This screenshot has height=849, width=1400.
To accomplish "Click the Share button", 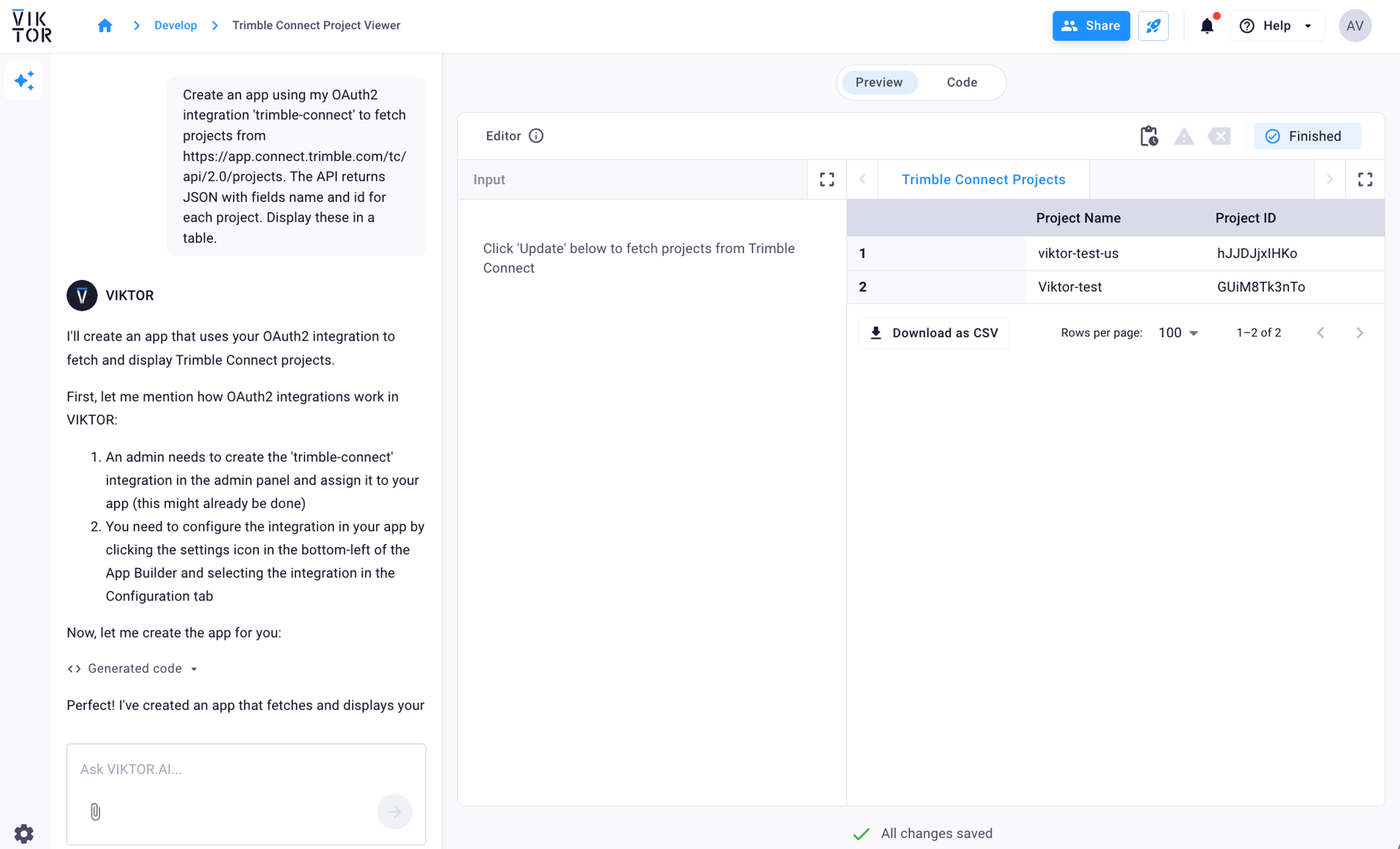I will [x=1091, y=25].
